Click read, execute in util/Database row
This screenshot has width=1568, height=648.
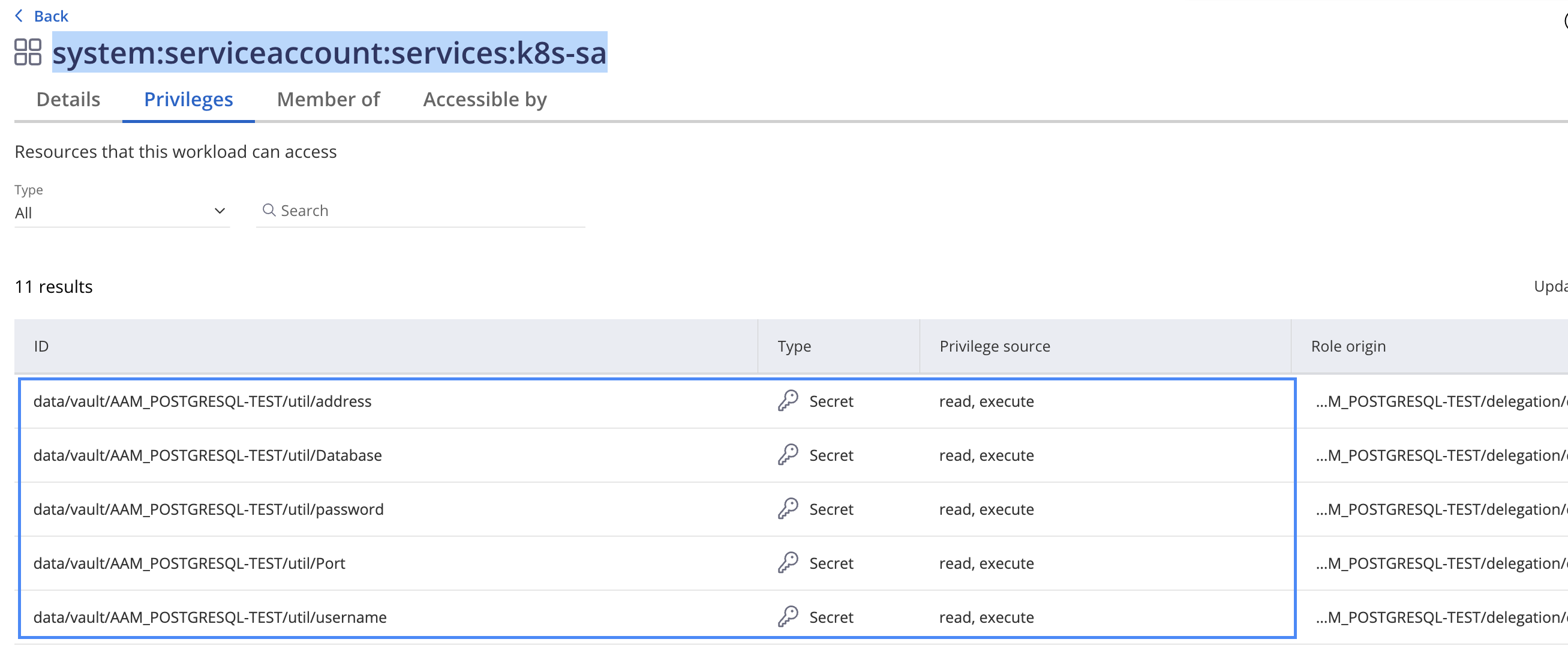(986, 455)
